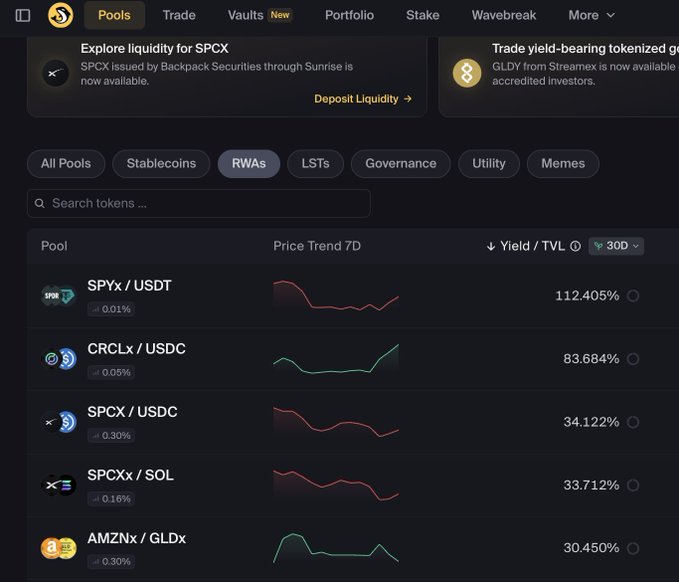Image resolution: width=679 pixels, height=582 pixels.
Task: Click the sort arrow beside Yield / TVL
Action: 491,246
